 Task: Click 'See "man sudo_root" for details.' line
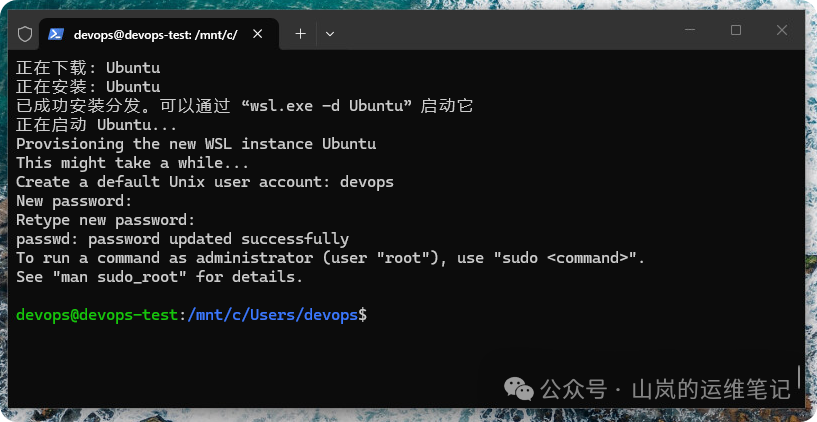pyautogui.click(x=159, y=277)
